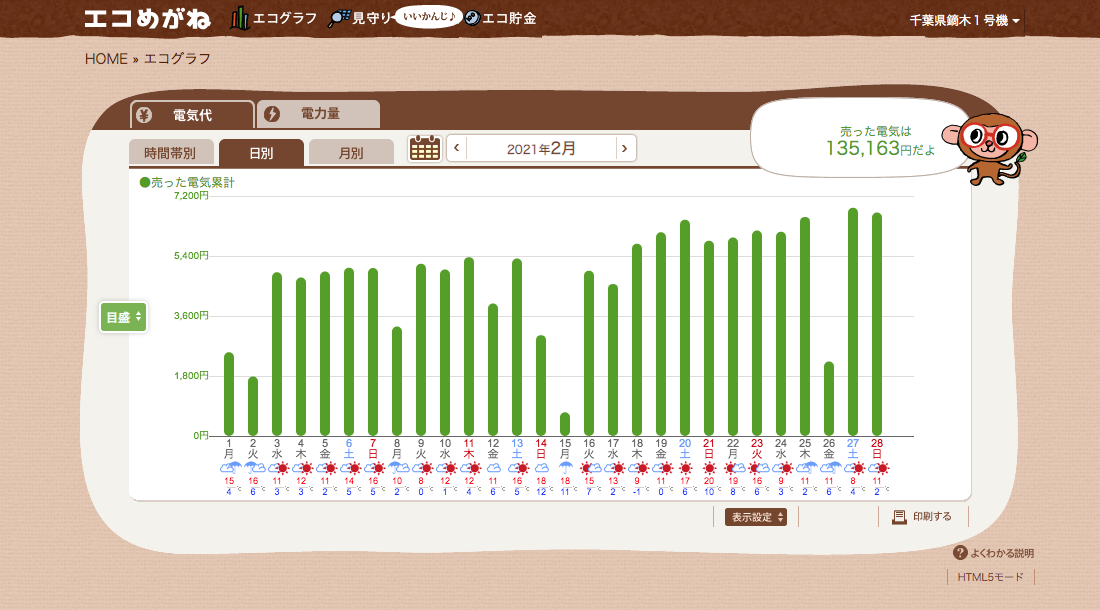Click the 2021年2月 month field

click(x=541, y=148)
